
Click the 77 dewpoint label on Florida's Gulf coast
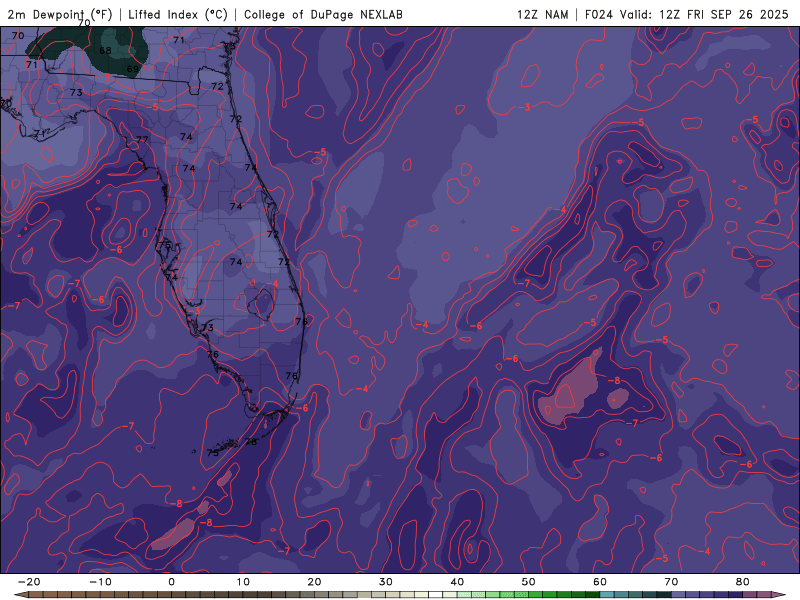pos(142,140)
